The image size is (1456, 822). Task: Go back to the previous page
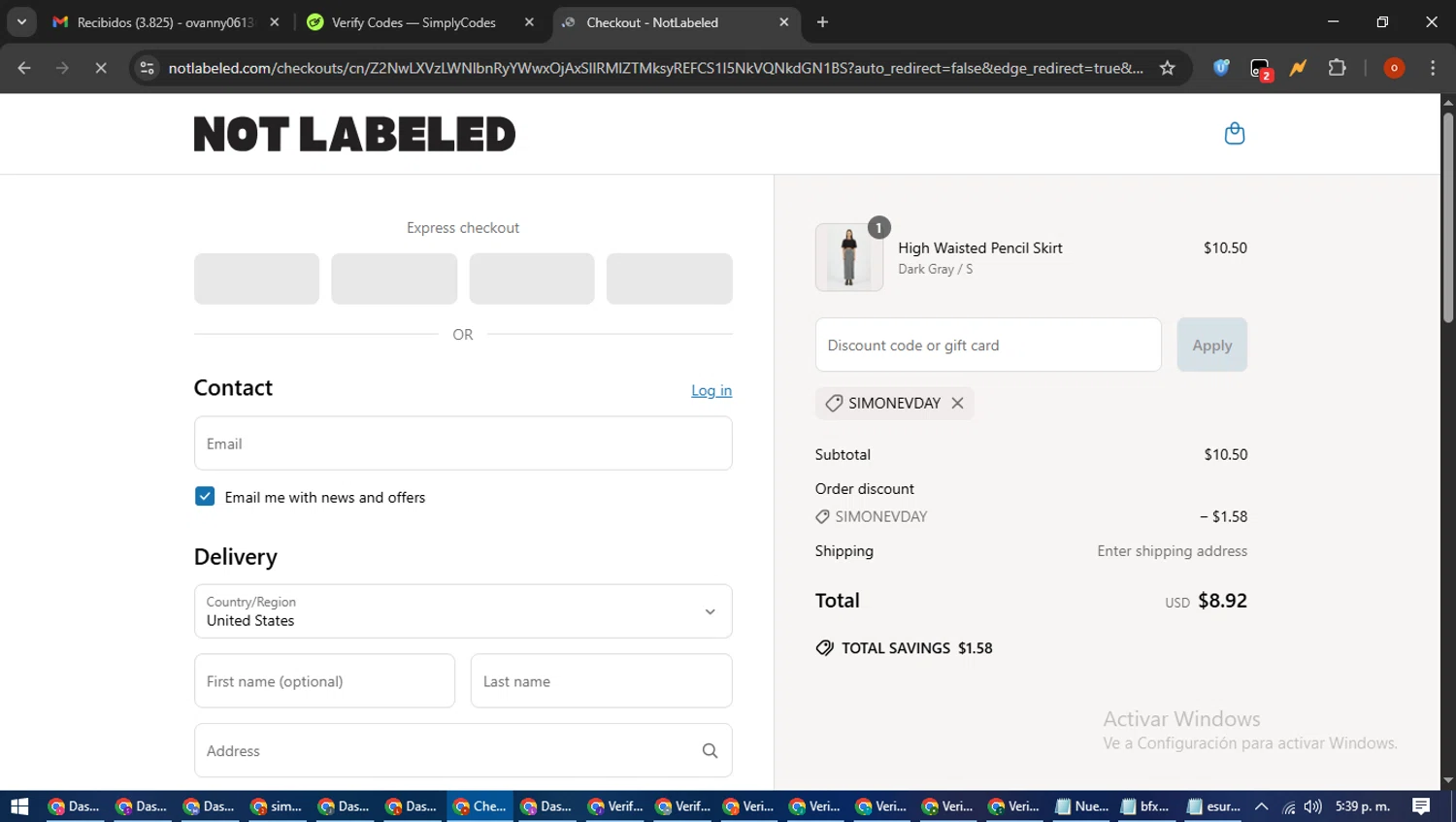point(24,68)
